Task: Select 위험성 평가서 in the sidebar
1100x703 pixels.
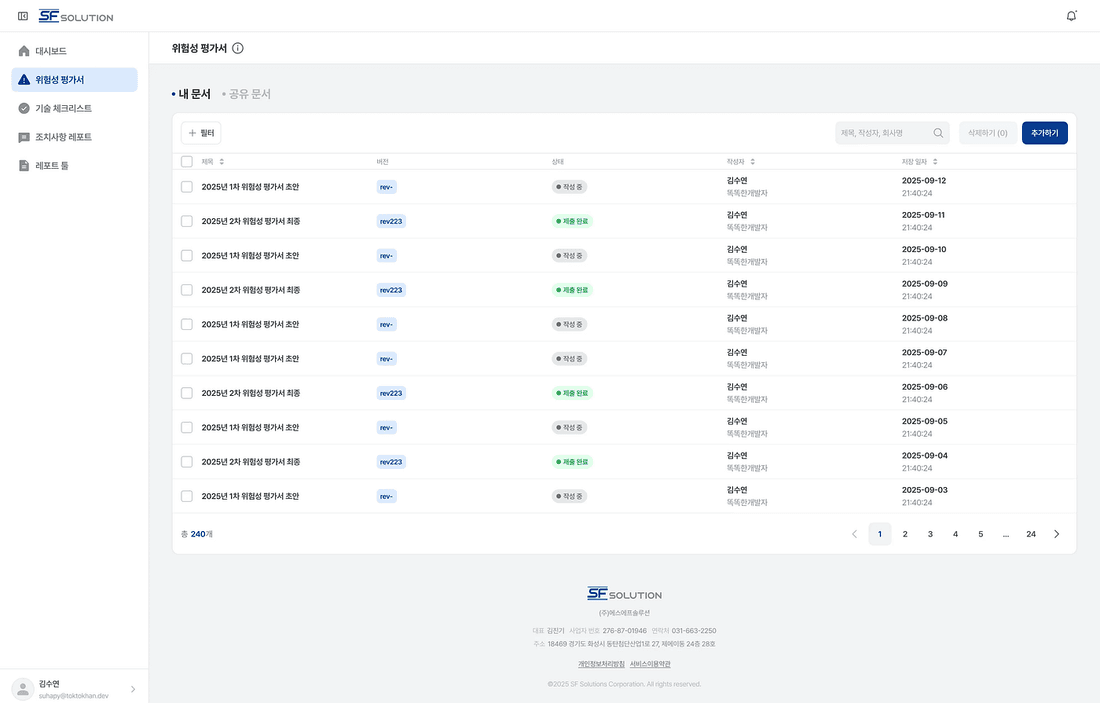Action: [74, 80]
